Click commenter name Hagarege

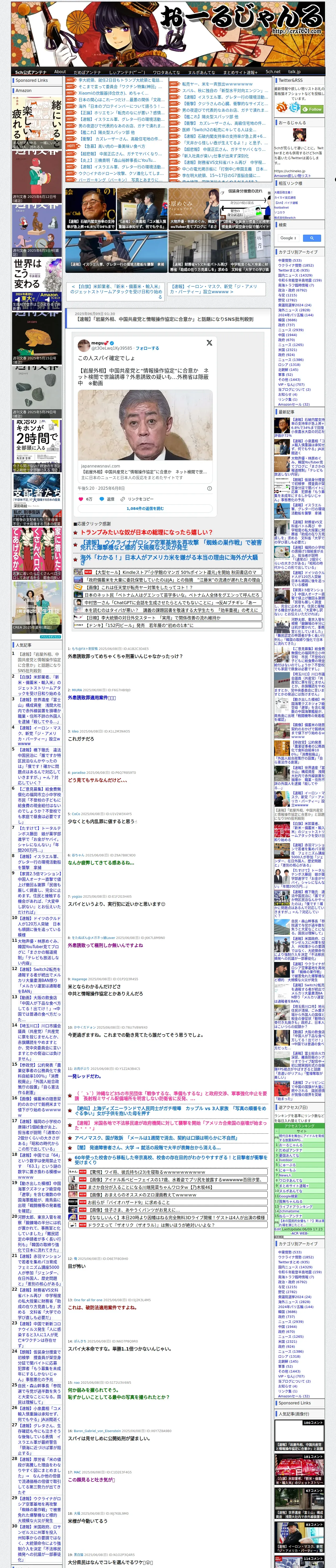pyautogui.click(x=79, y=979)
